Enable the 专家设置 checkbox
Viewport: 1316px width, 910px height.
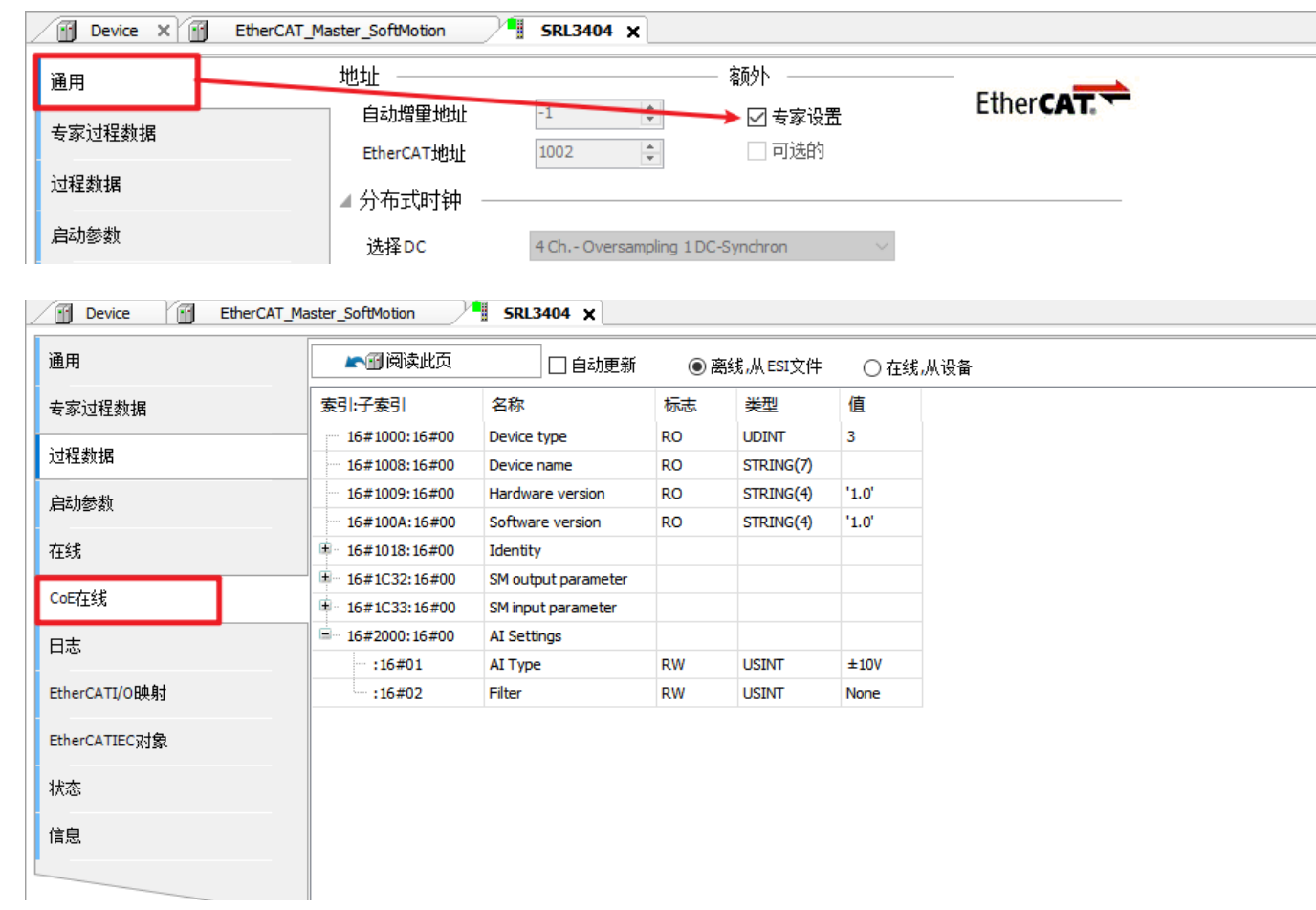[x=757, y=117]
